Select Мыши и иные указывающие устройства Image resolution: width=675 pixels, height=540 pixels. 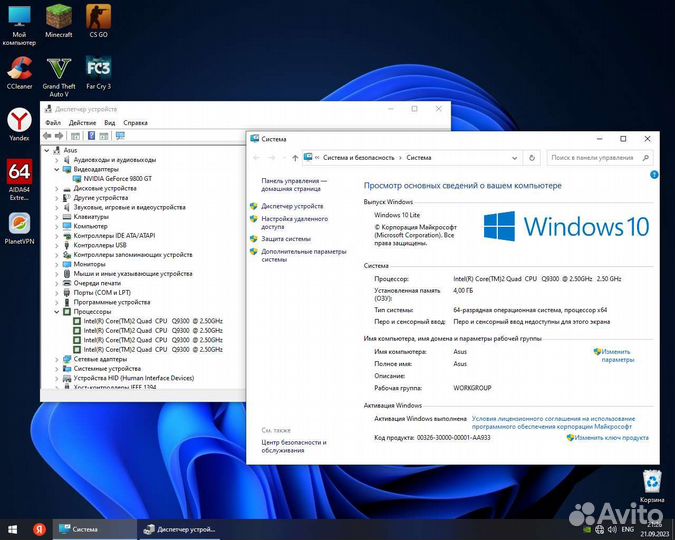pos(133,273)
